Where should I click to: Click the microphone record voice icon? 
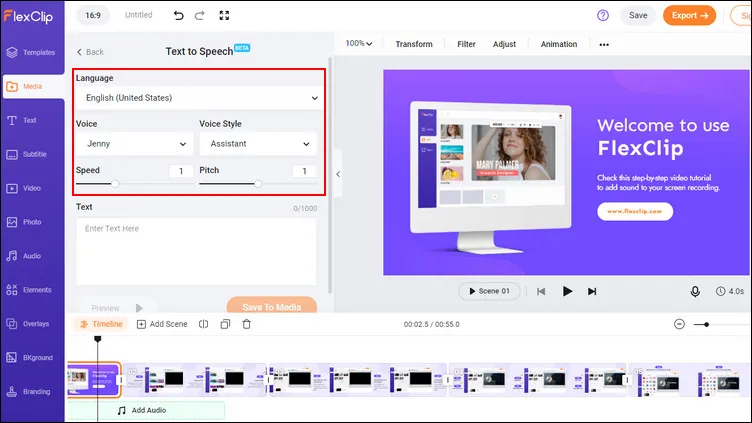pos(695,291)
